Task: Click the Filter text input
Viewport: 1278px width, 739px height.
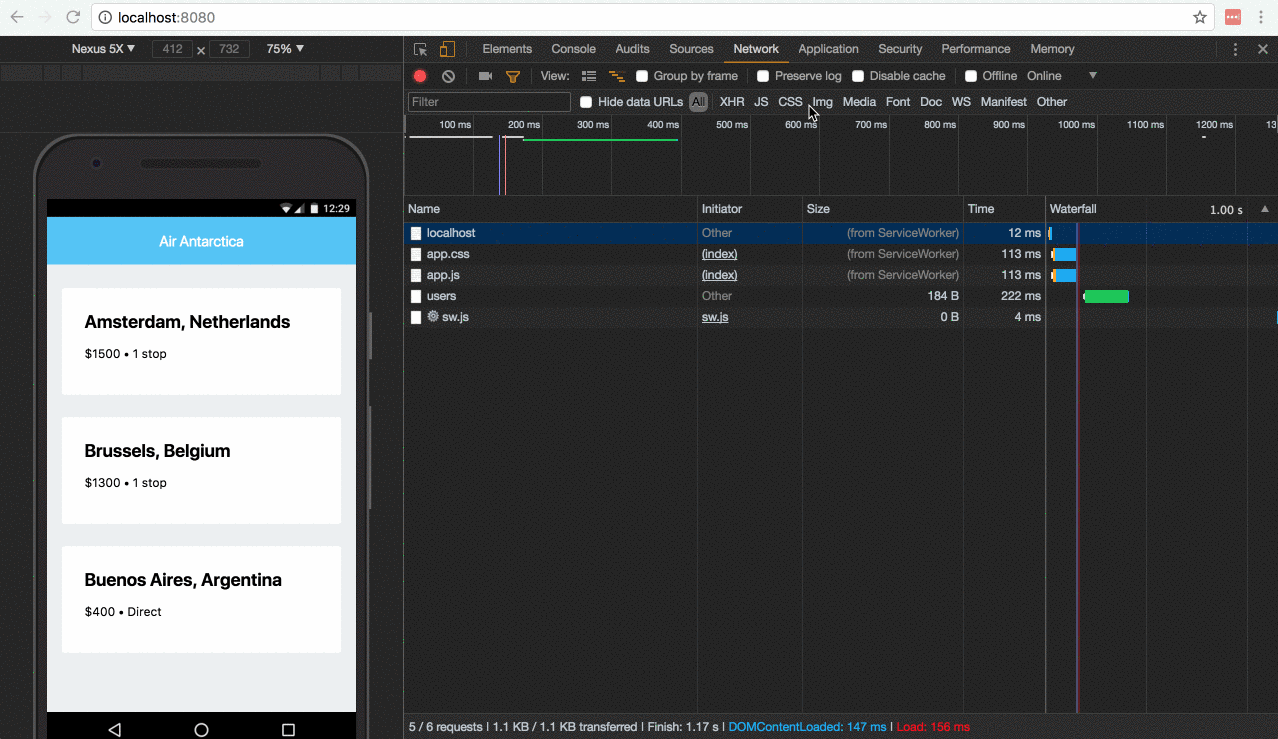Action: click(x=489, y=102)
